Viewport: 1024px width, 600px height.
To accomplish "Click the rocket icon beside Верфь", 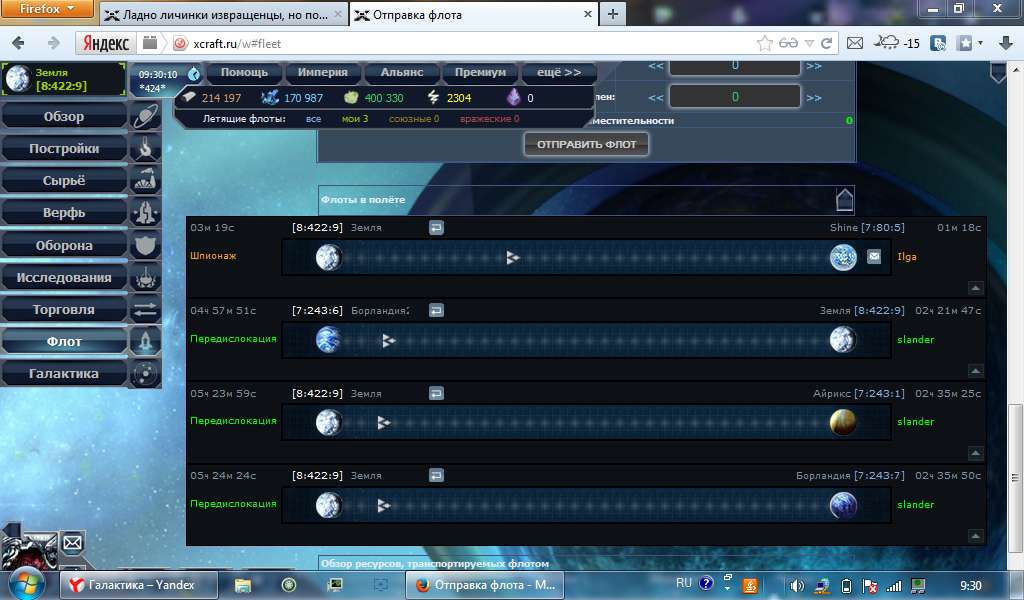I will click(x=145, y=212).
